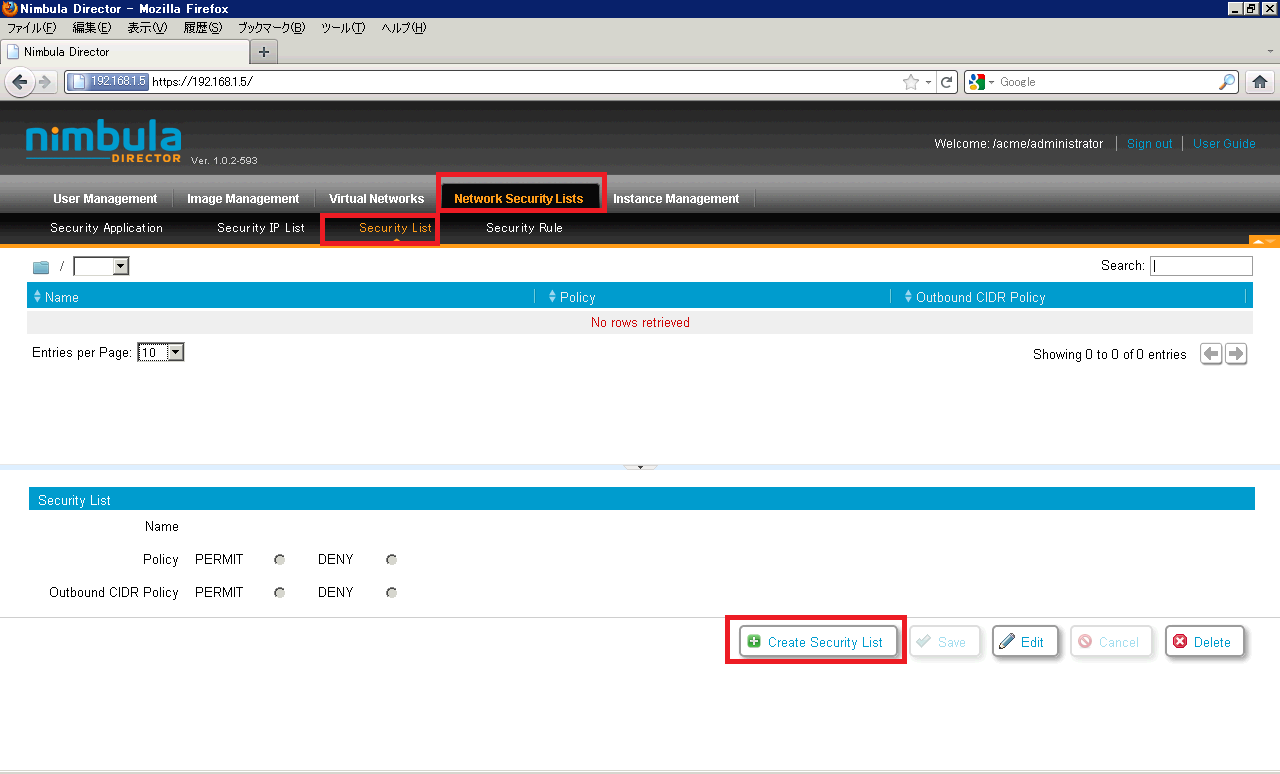1280x774 pixels.
Task: Open a new tab with the plus button
Action: pos(264,52)
